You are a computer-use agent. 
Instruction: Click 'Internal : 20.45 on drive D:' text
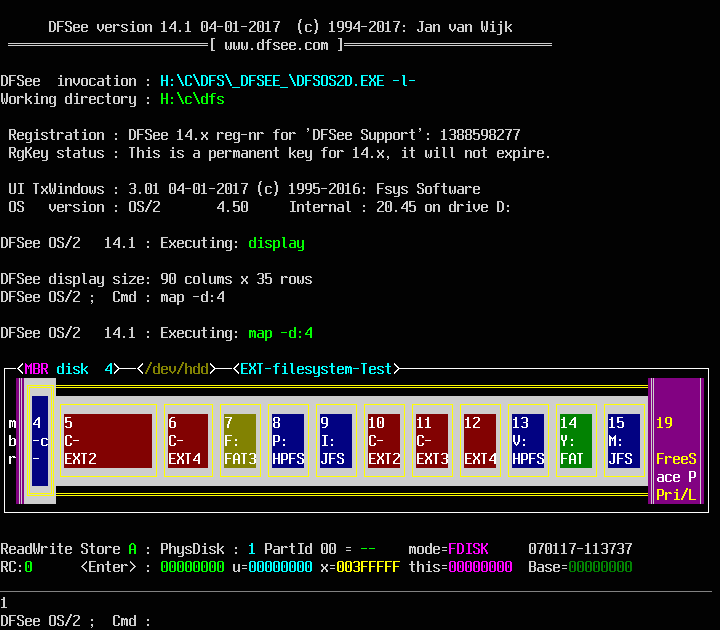pos(400,207)
